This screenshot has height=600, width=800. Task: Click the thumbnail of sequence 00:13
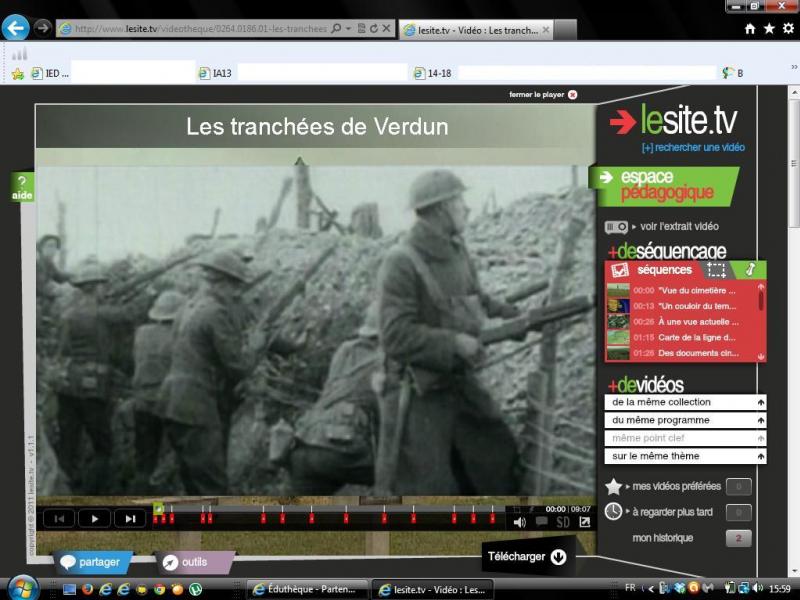[x=618, y=306]
